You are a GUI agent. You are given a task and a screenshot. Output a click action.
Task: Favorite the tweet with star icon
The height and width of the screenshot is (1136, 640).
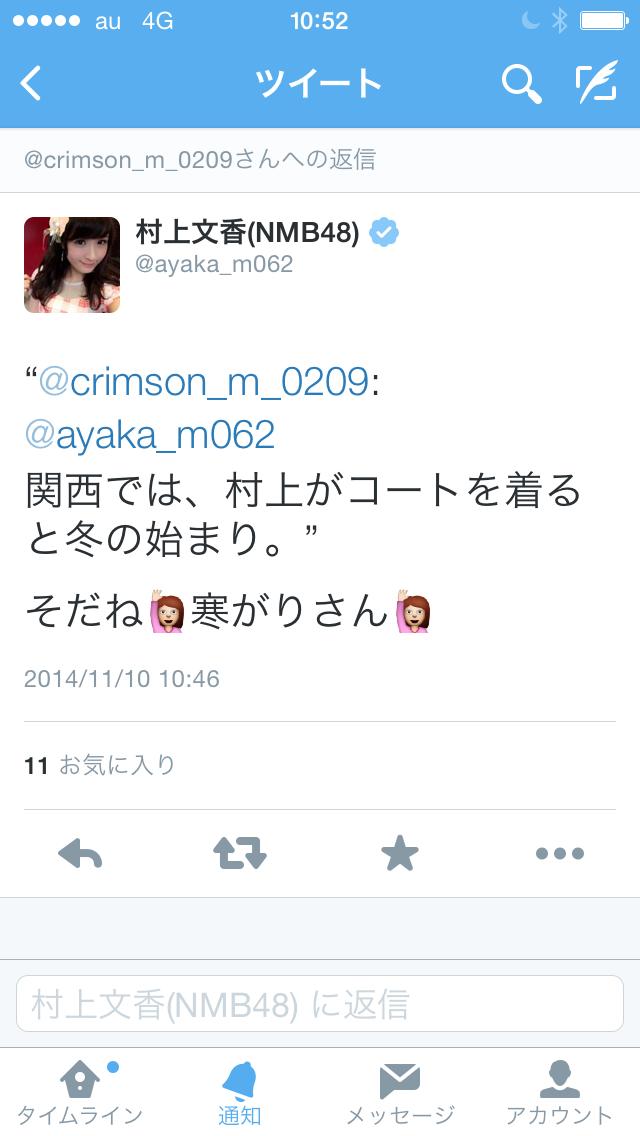point(400,853)
